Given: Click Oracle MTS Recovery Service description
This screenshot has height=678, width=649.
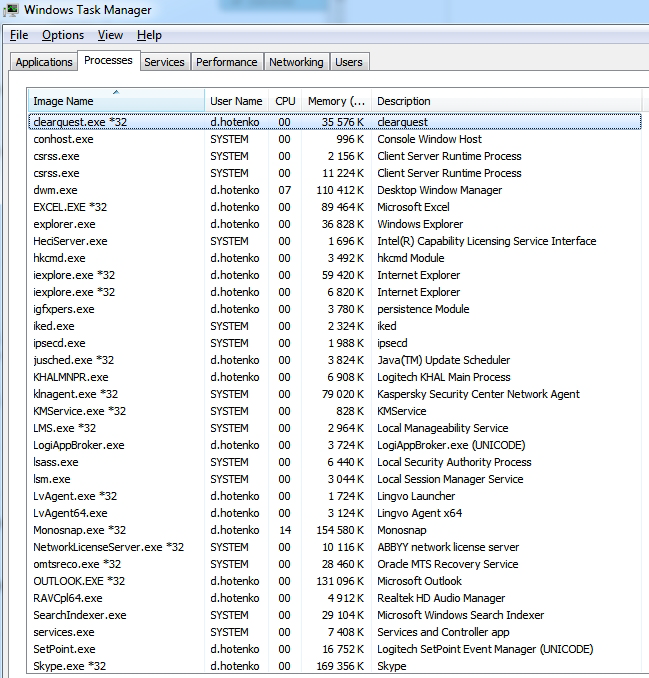Looking at the screenshot, I should pos(448,564).
